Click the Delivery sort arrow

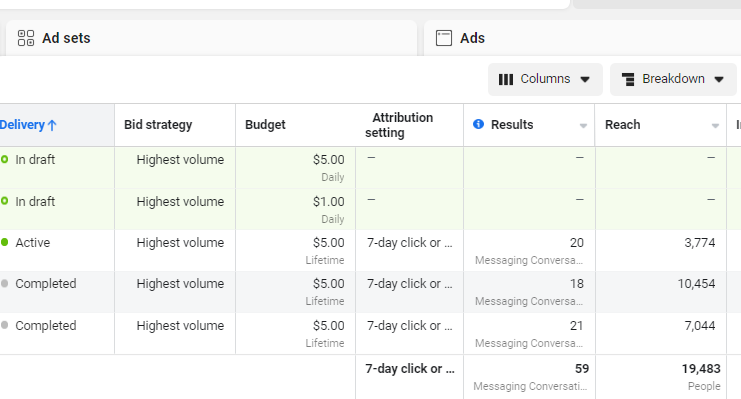[52, 125]
